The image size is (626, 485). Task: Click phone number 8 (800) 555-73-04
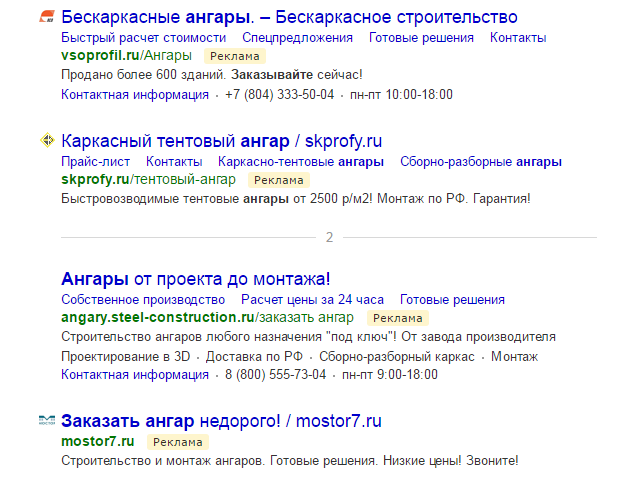click(x=275, y=375)
